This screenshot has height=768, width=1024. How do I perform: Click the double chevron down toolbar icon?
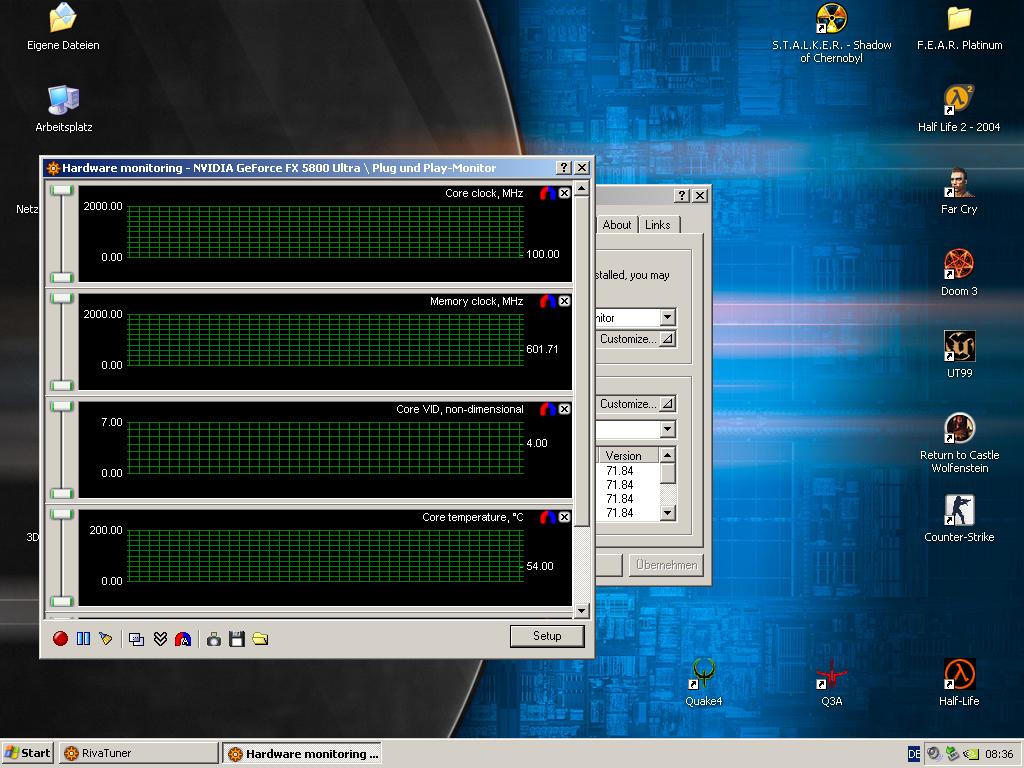(x=160, y=639)
